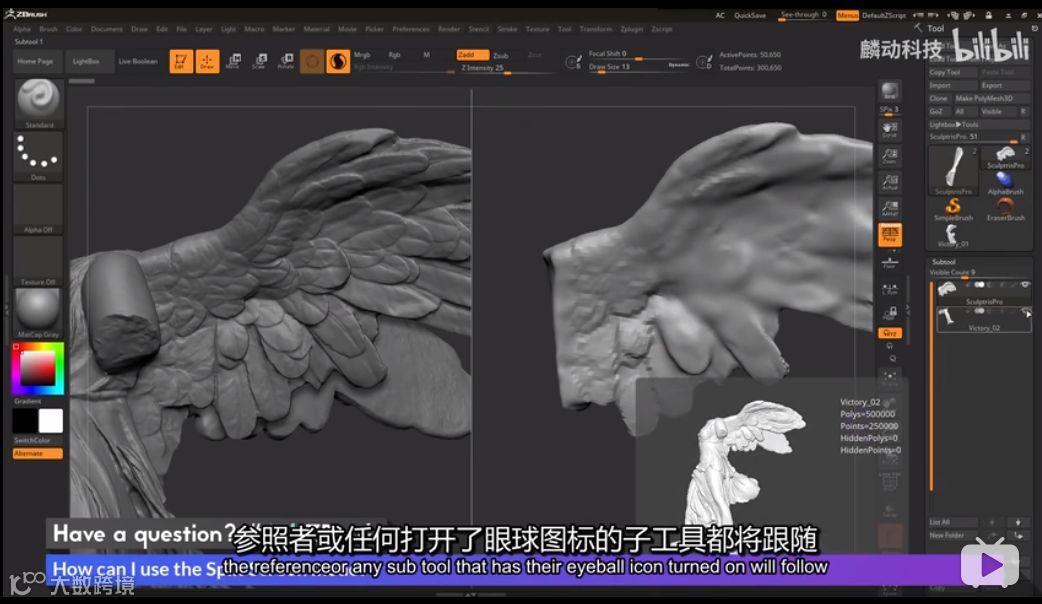Open the Zplugin menu
The image size is (1042, 604).
click(632, 29)
